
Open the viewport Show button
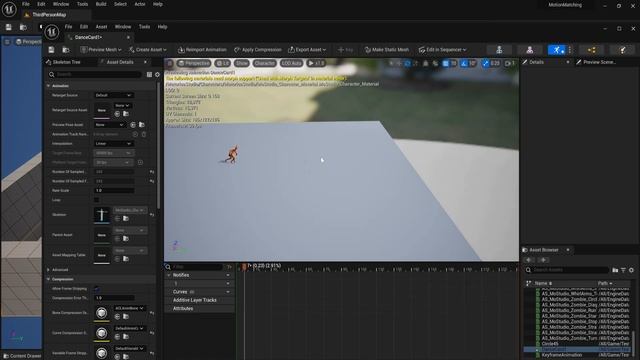click(x=242, y=63)
